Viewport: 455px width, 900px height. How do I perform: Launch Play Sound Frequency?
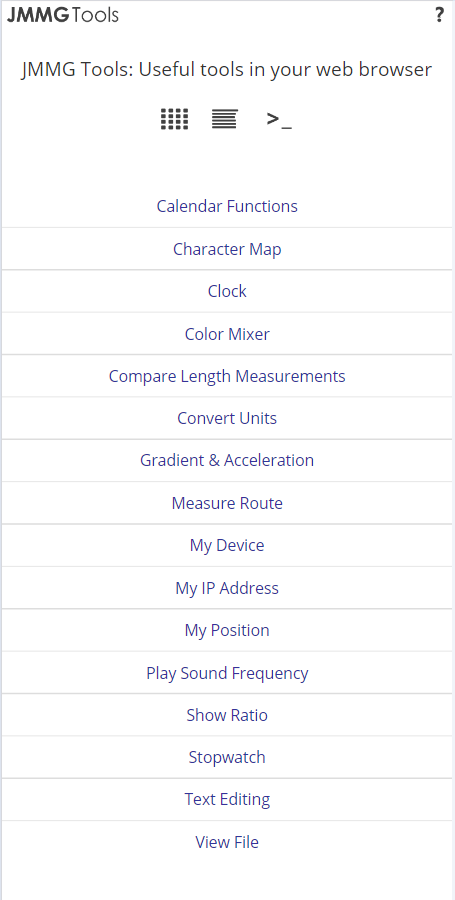227,673
